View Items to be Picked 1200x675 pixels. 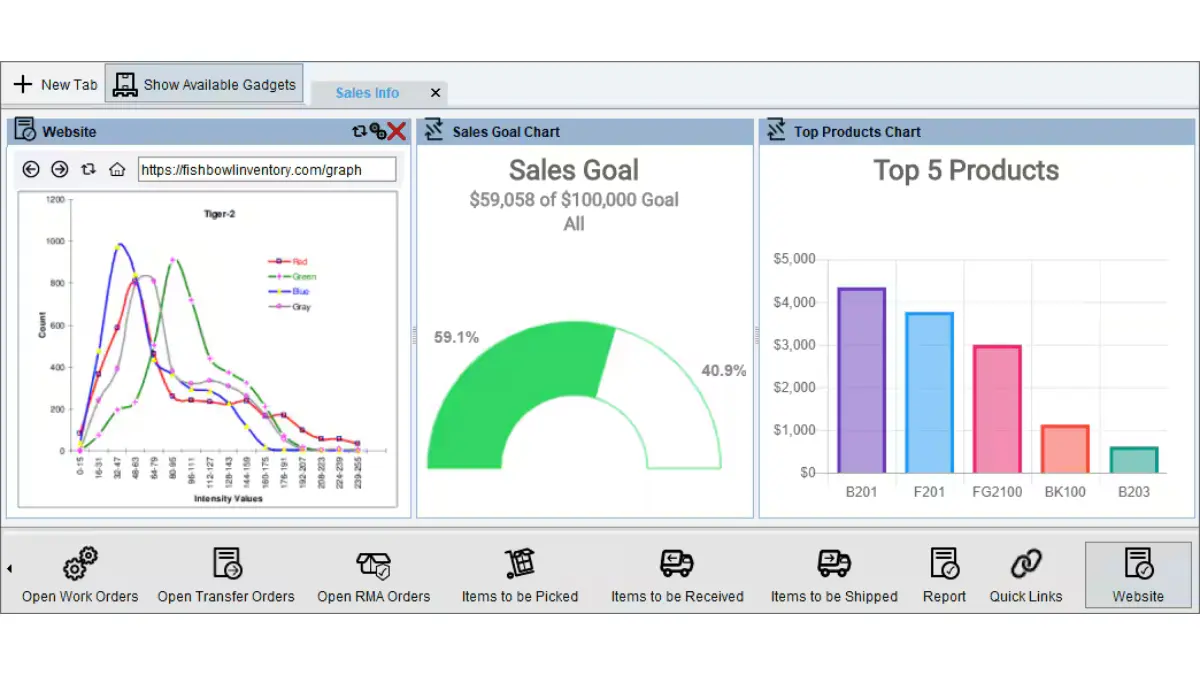pos(519,575)
